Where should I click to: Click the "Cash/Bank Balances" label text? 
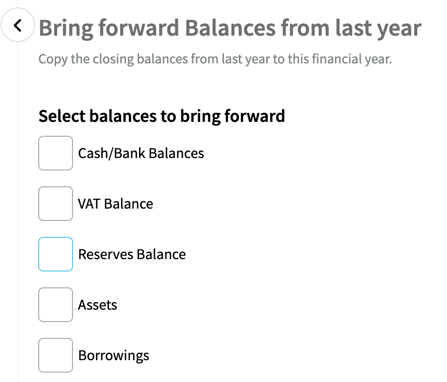click(x=141, y=153)
